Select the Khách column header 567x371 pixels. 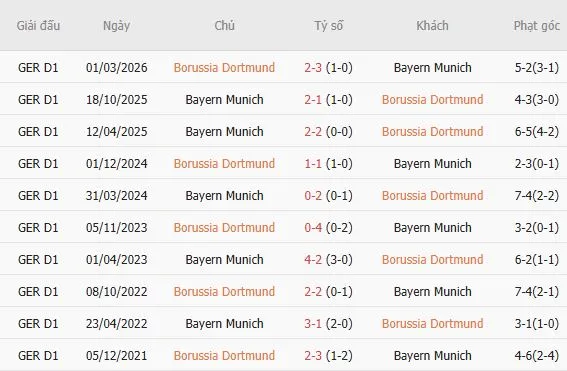point(432,26)
